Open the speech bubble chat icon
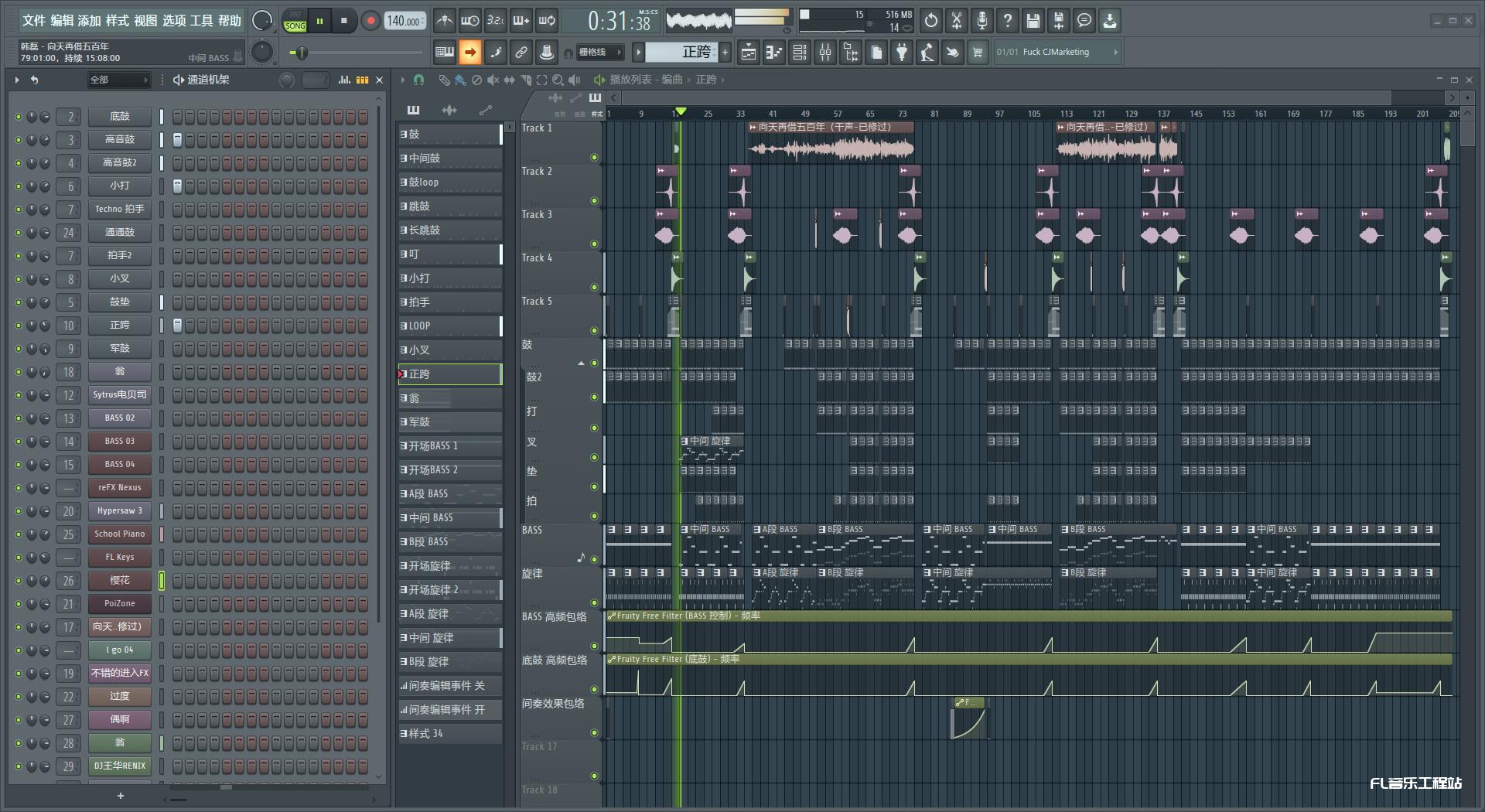The width and height of the screenshot is (1485, 812). click(x=1084, y=21)
